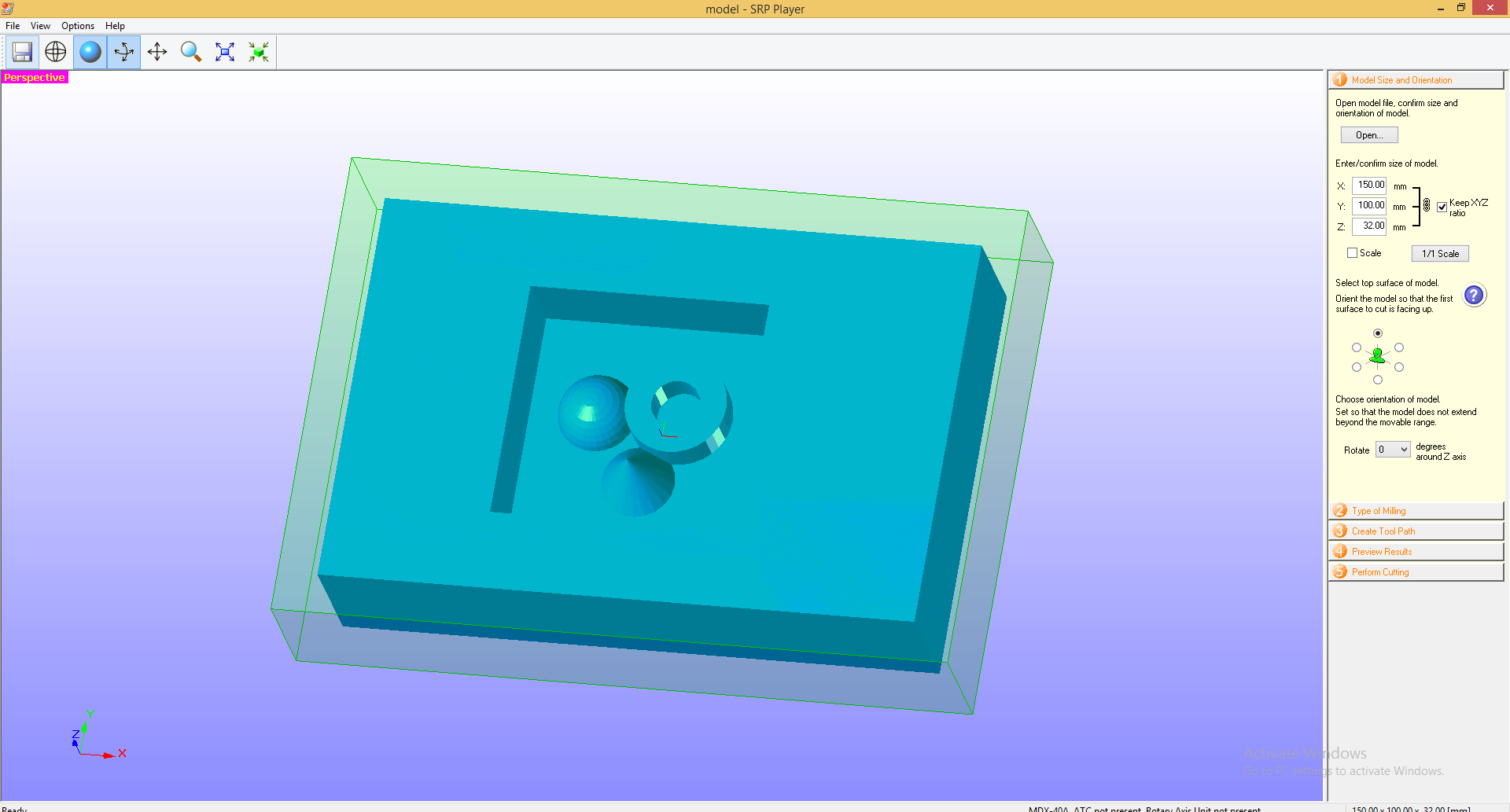
Task: Open the Help menu
Action: coord(115,26)
